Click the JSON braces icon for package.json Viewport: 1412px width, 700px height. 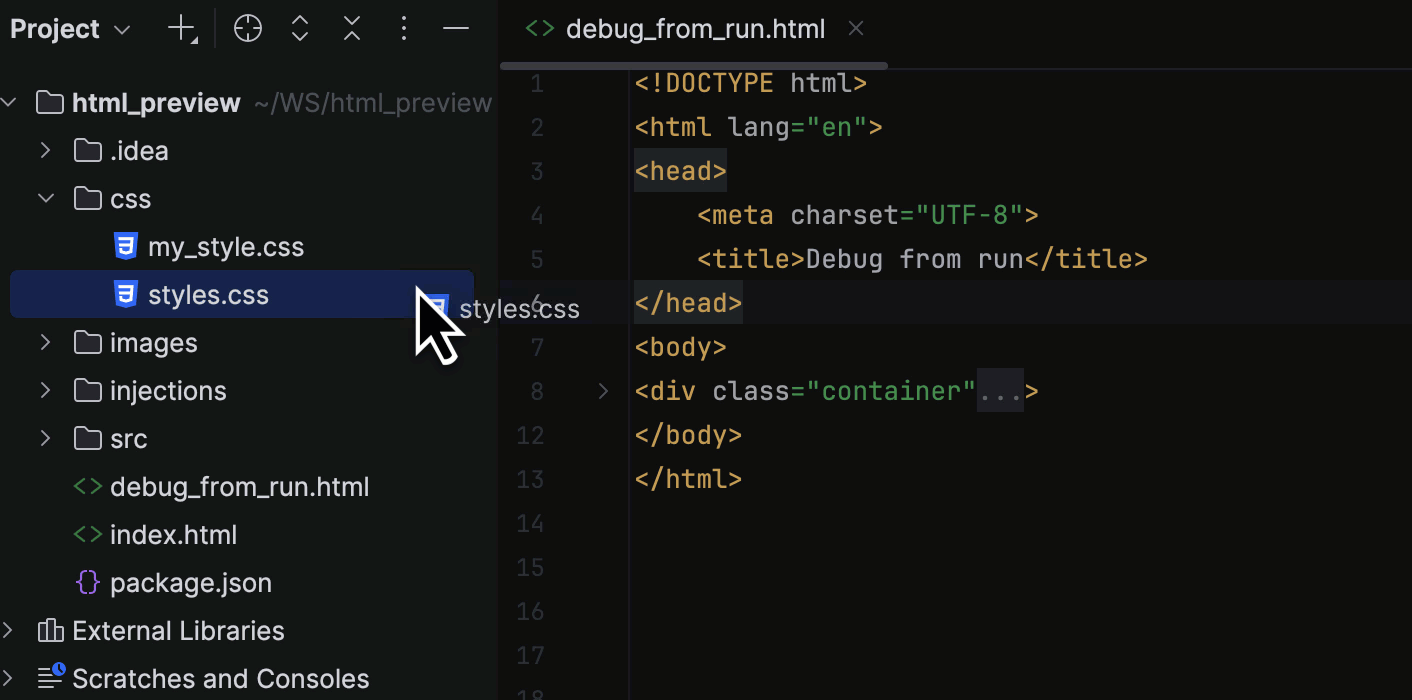coord(87,582)
